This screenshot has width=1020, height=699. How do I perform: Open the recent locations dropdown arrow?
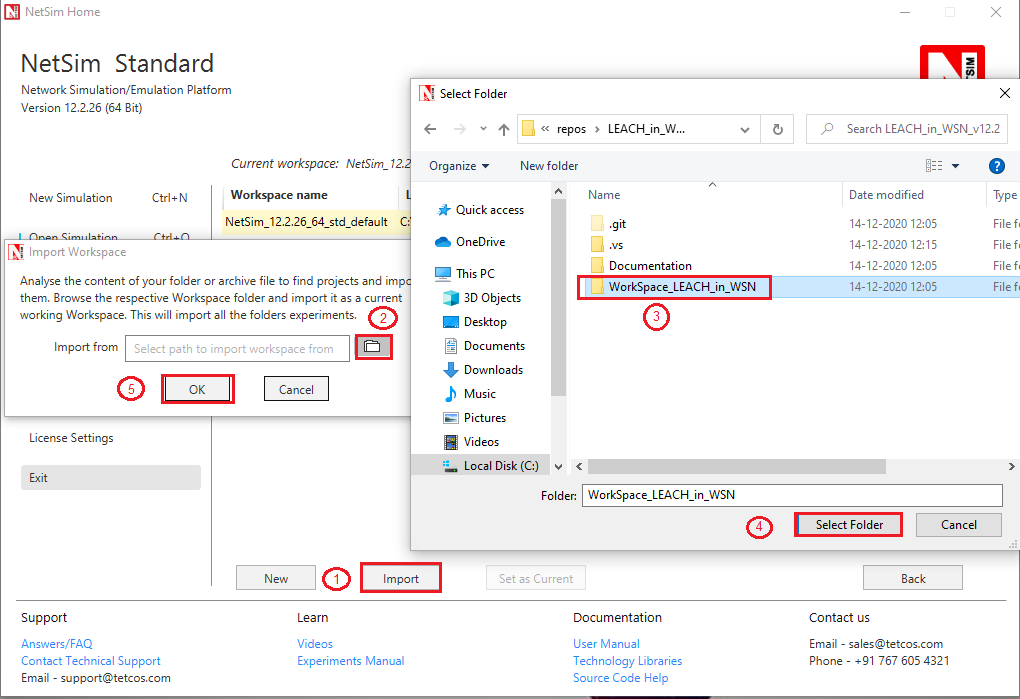pos(483,129)
